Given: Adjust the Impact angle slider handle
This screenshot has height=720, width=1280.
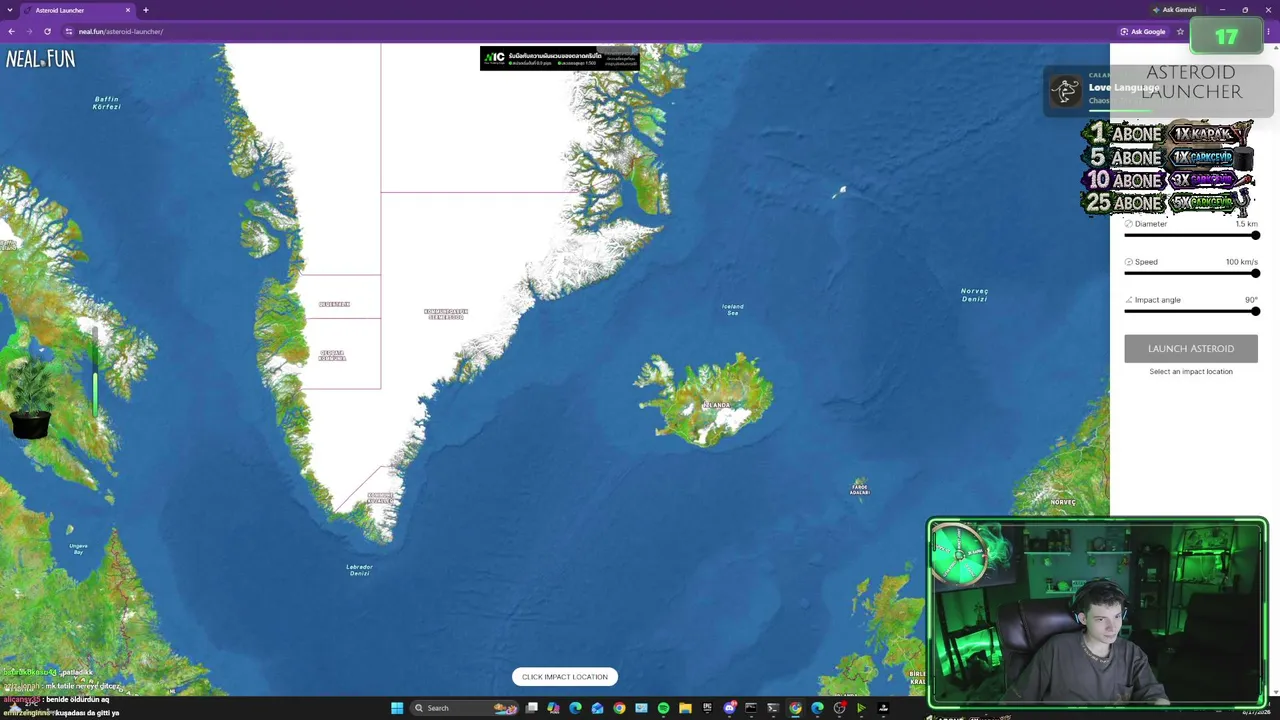Looking at the screenshot, I should [1255, 311].
